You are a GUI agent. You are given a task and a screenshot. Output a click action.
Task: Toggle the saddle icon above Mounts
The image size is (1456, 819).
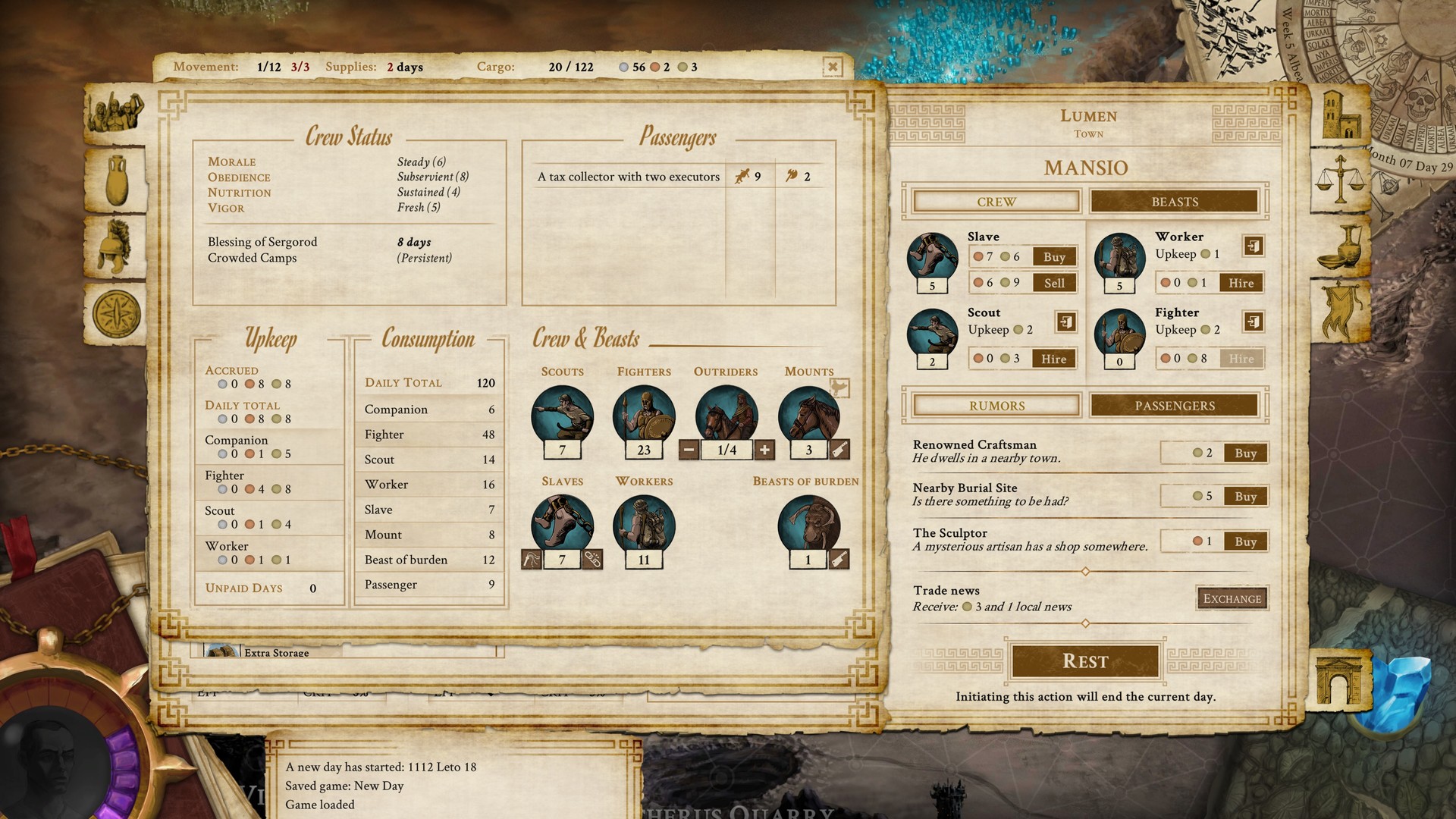click(x=839, y=388)
